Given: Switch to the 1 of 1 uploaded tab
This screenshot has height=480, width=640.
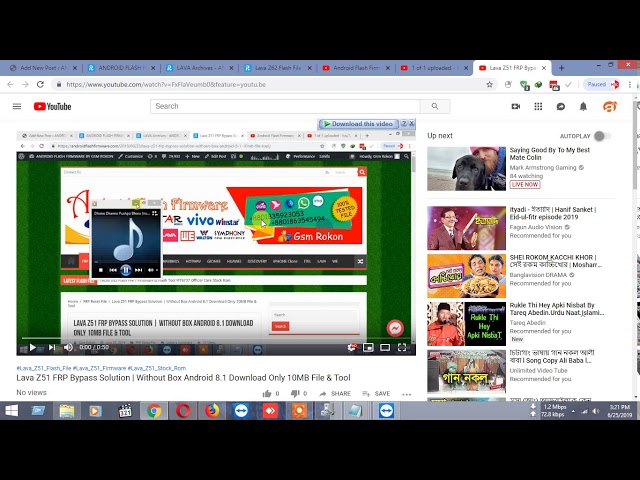Looking at the screenshot, I should coord(433,68).
